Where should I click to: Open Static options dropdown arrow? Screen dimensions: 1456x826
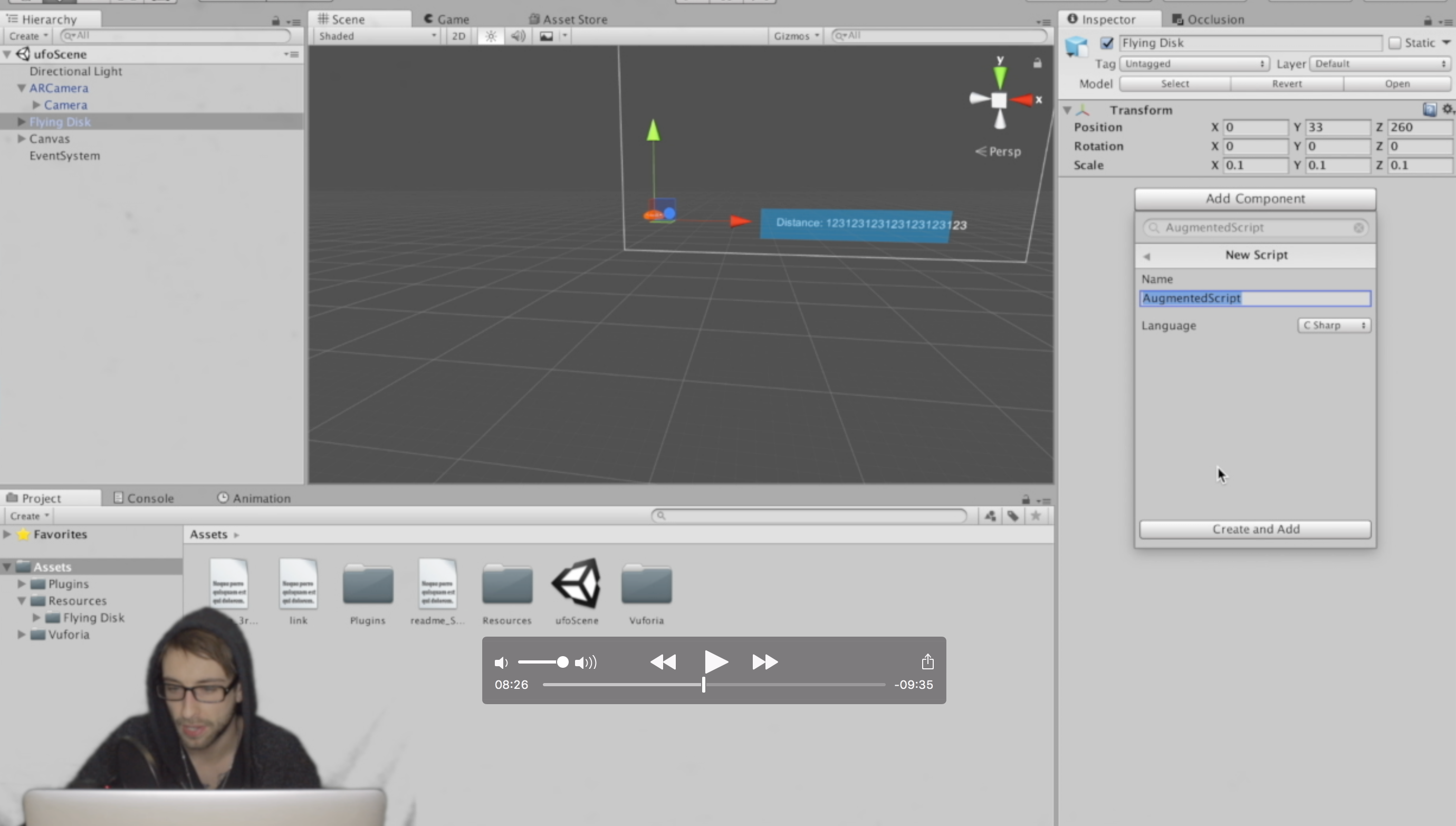[x=1446, y=43]
